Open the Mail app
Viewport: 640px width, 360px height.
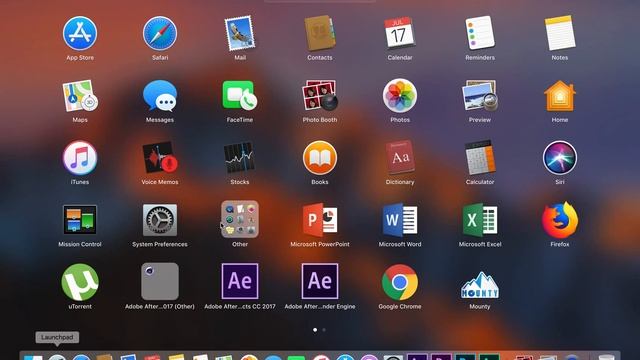tap(240, 33)
